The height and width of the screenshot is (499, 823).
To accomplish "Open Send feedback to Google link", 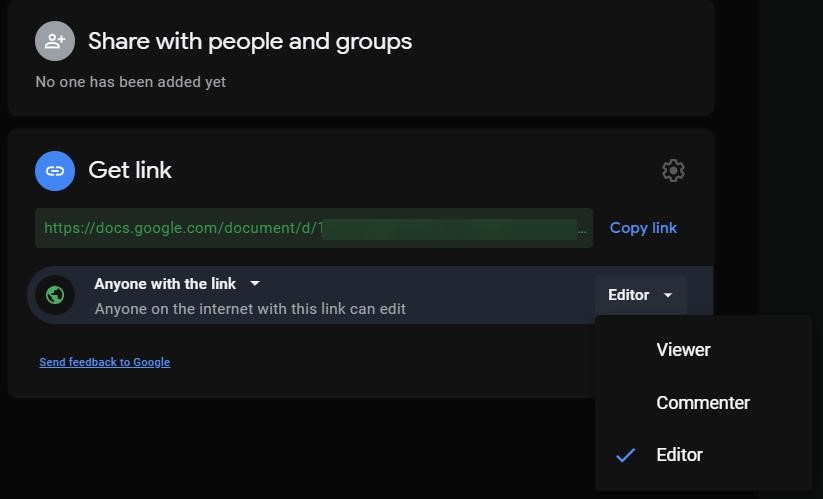I will click(x=104, y=362).
